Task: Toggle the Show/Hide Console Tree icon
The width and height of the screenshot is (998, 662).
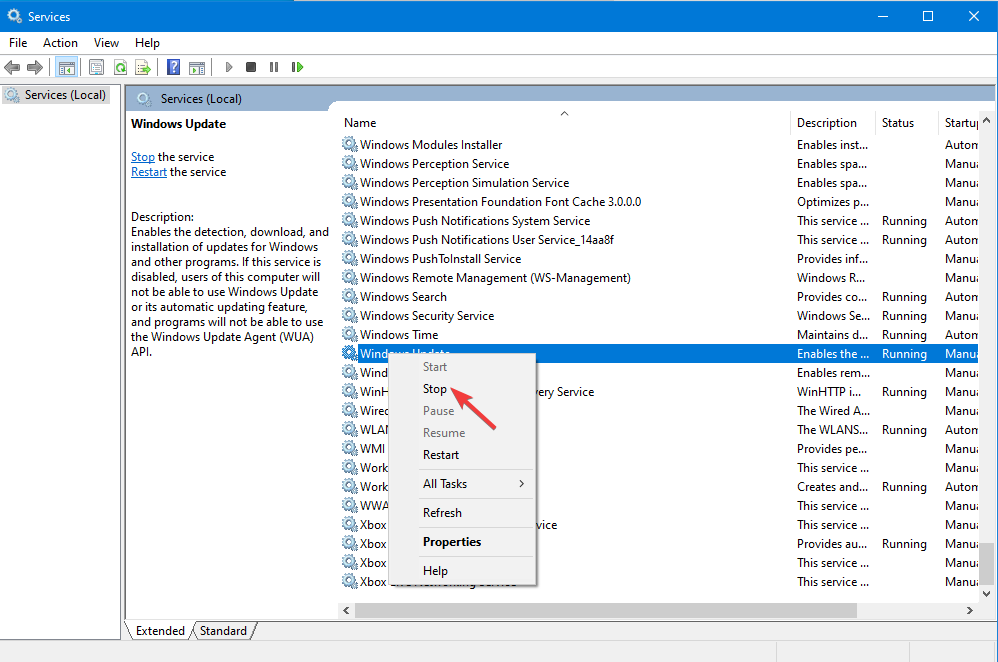Action: [x=67, y=67]
